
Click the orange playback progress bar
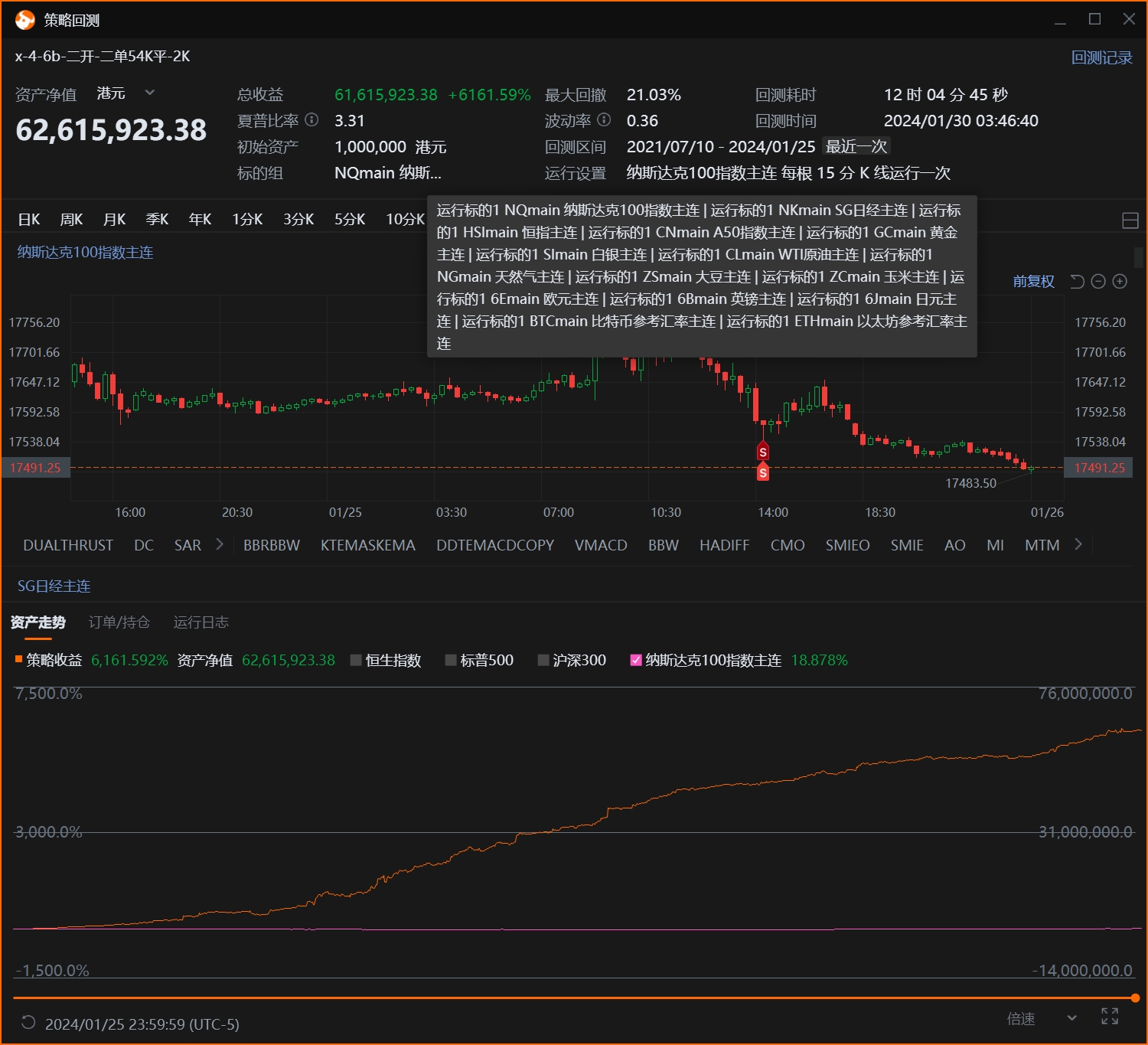pyautogui.click(x=572, y=998)
